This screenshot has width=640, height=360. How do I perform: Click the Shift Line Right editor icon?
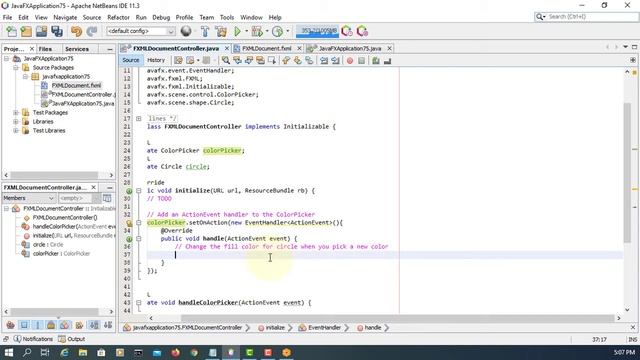[335, 60]
